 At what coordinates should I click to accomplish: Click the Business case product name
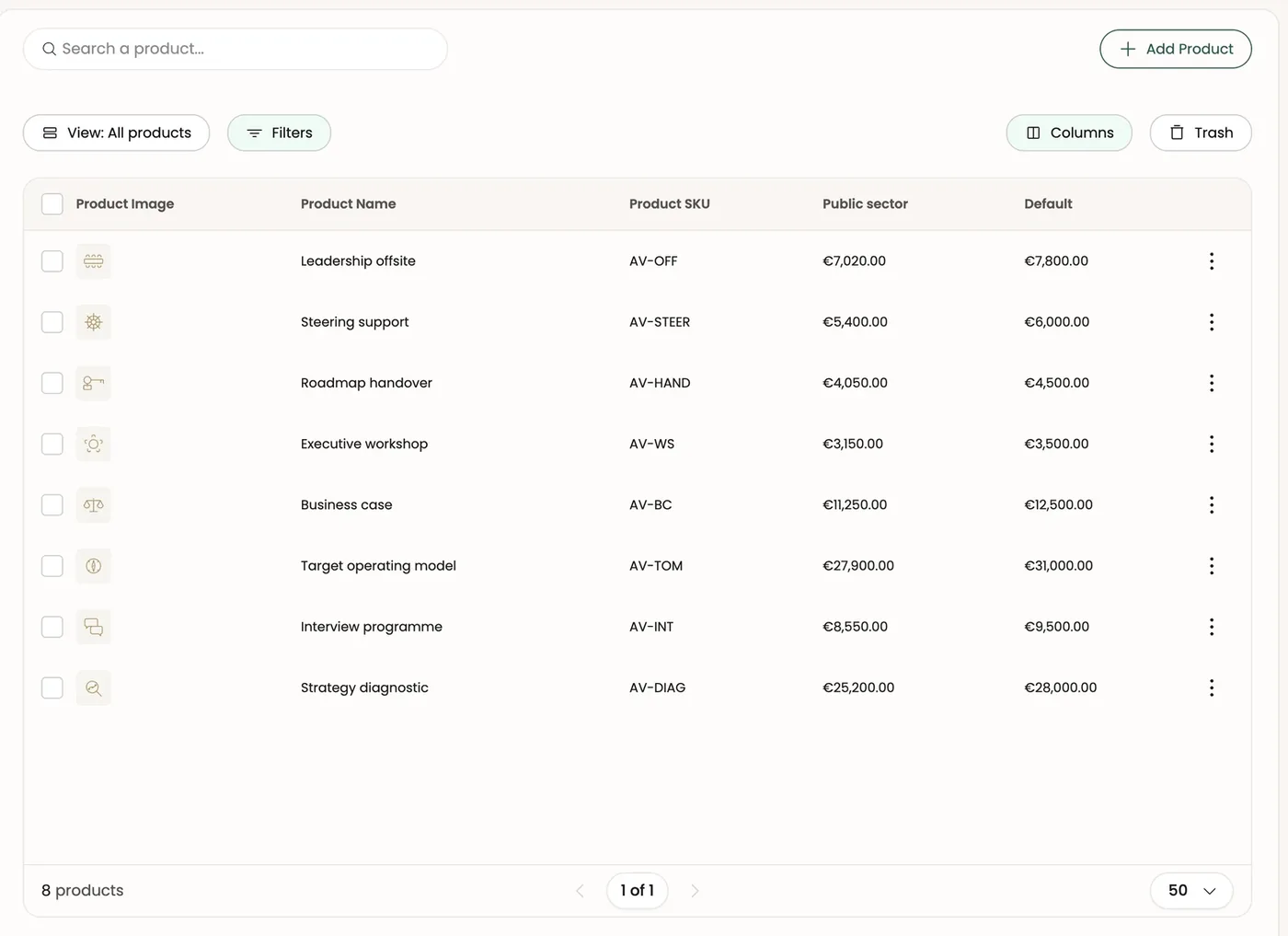(346, 504)
